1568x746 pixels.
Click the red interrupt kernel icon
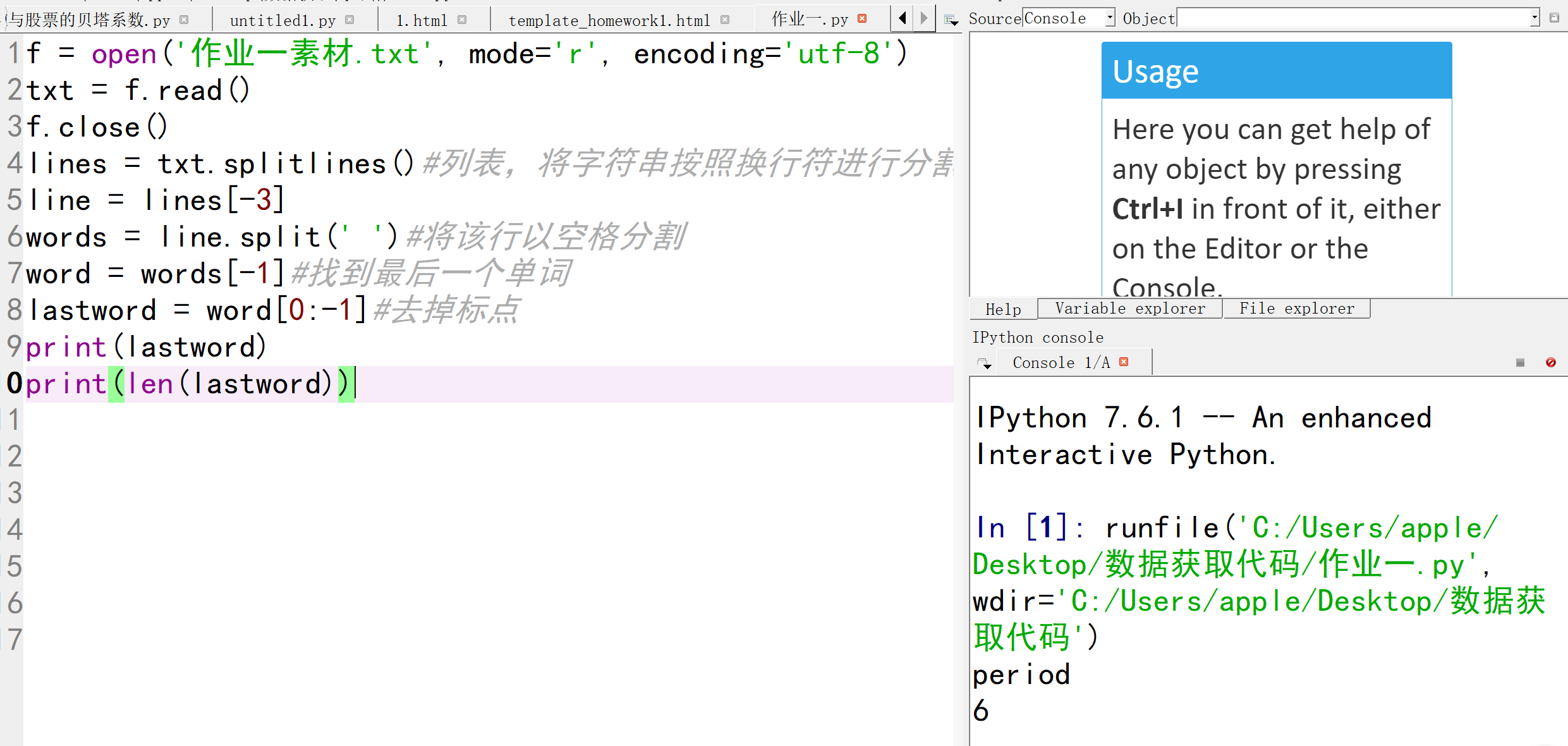(1551, 362)
